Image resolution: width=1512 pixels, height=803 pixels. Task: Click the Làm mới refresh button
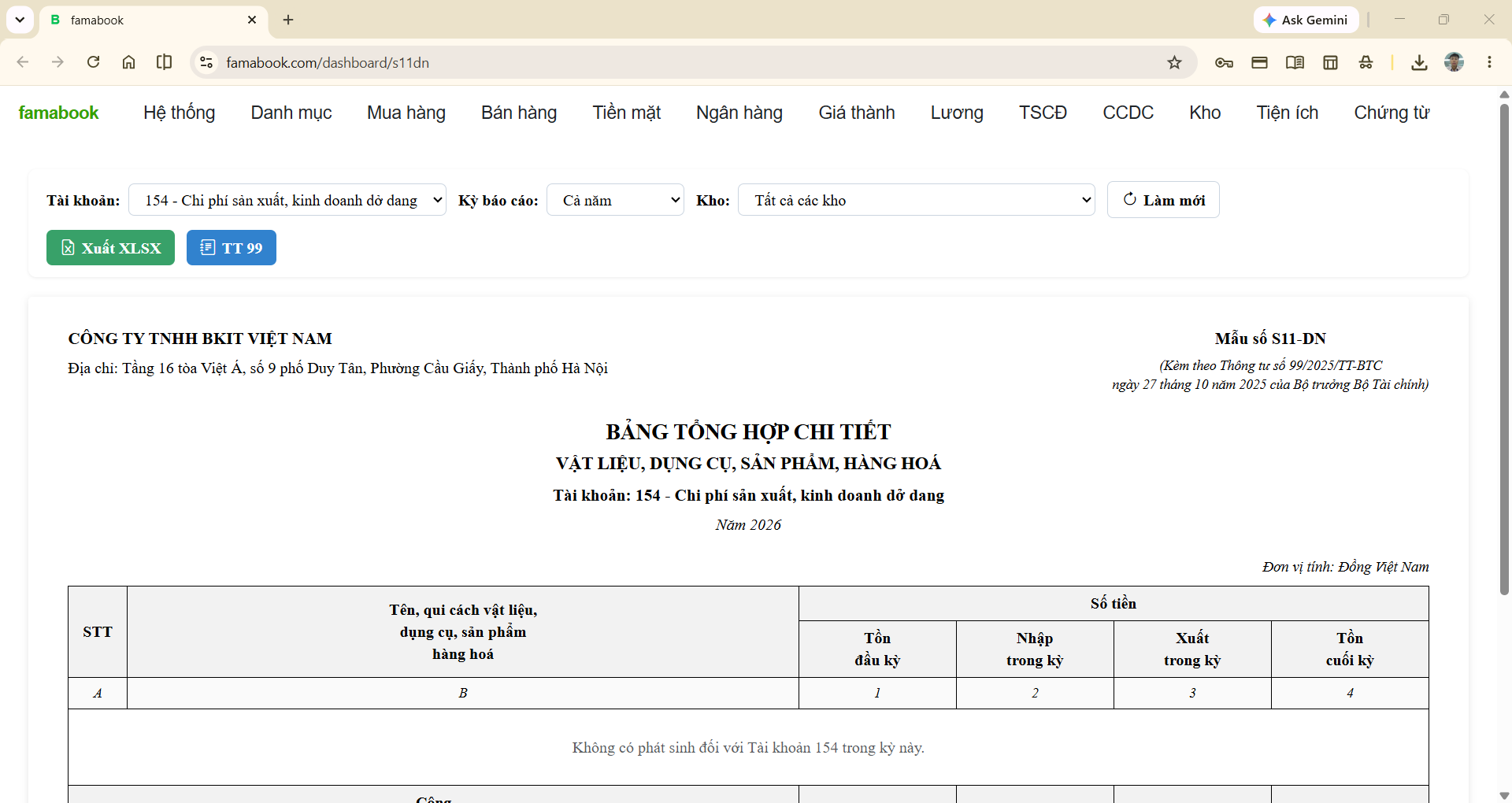[1163, 200]
